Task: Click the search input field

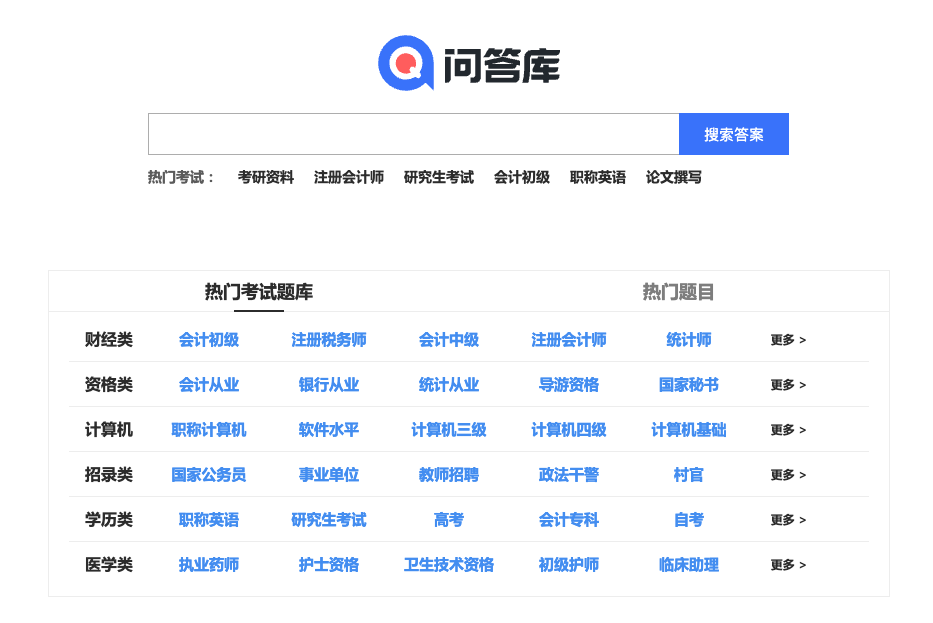Action: (413, 134)
